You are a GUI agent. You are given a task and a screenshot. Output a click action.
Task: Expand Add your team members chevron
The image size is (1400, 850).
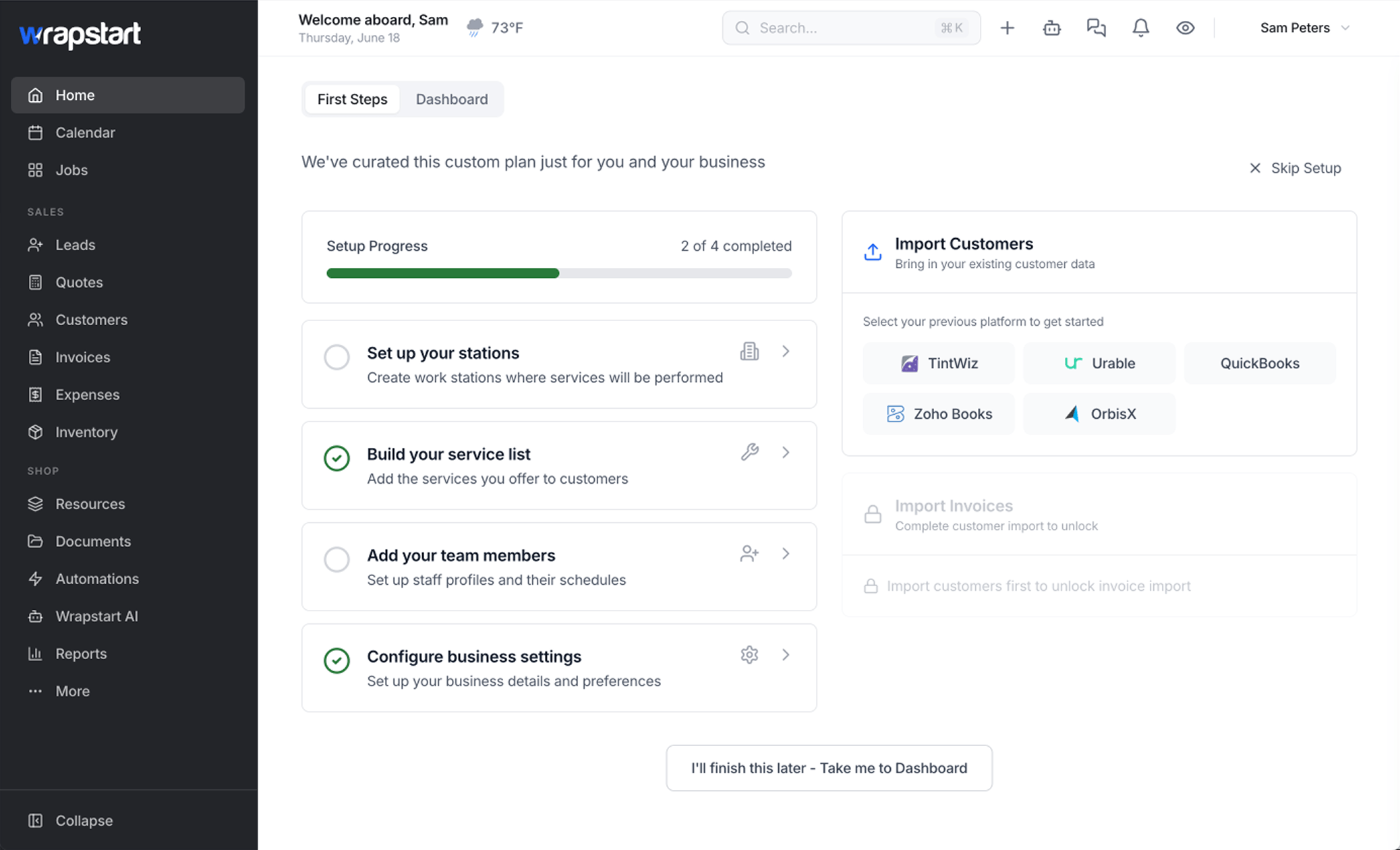pyautogui.click(x=786, y=554)
